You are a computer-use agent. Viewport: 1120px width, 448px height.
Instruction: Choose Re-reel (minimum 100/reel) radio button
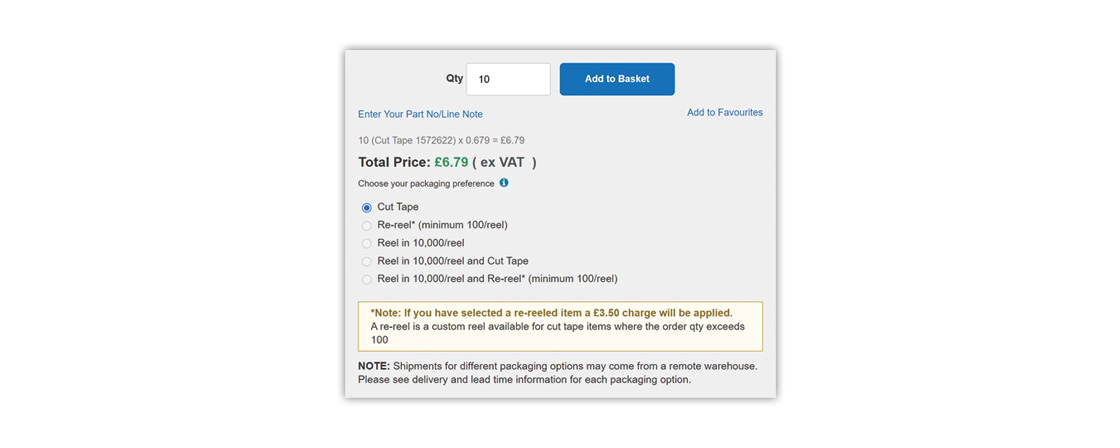click(x=367, y=226)
